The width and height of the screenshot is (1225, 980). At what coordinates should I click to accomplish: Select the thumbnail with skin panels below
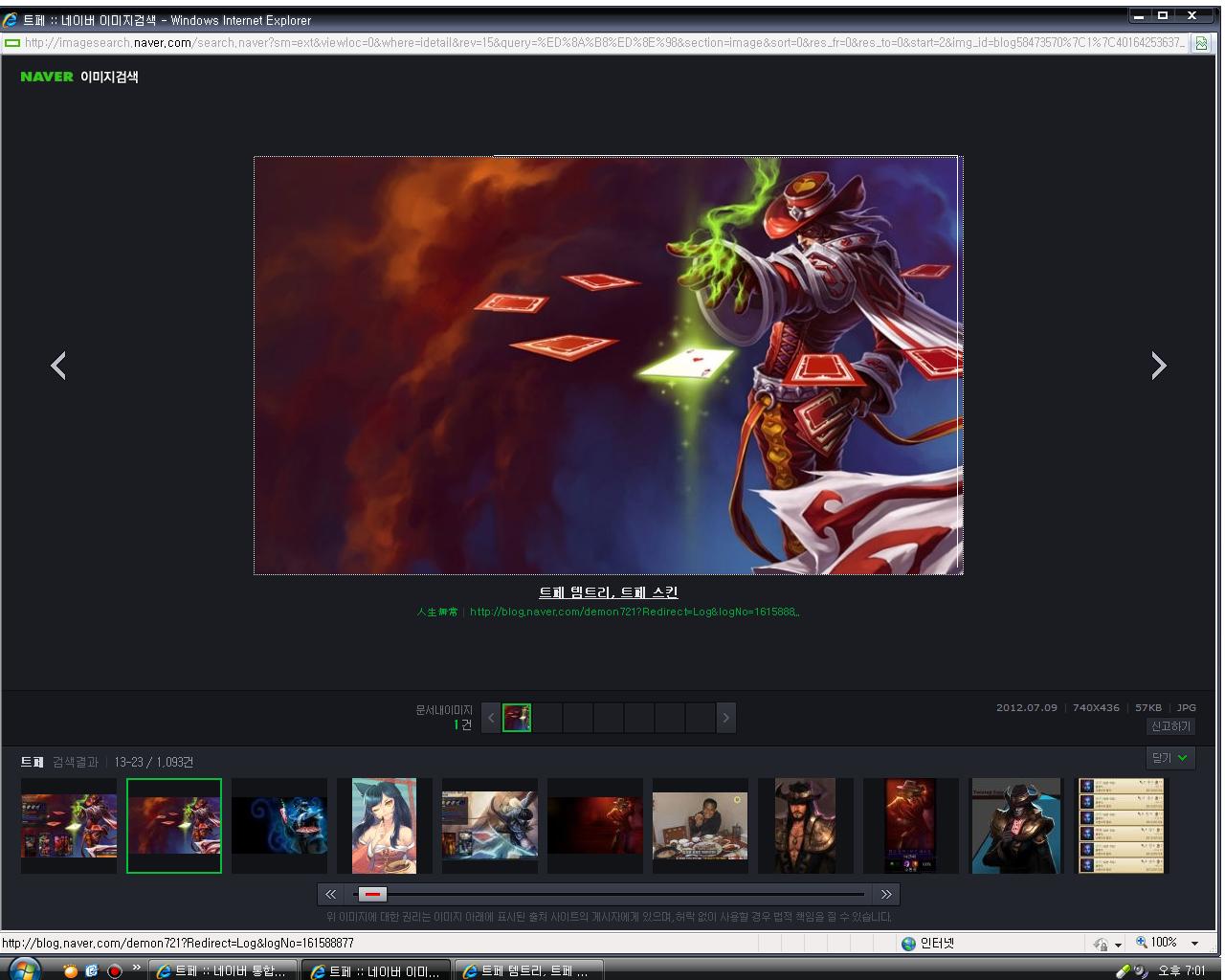point(69,826)
